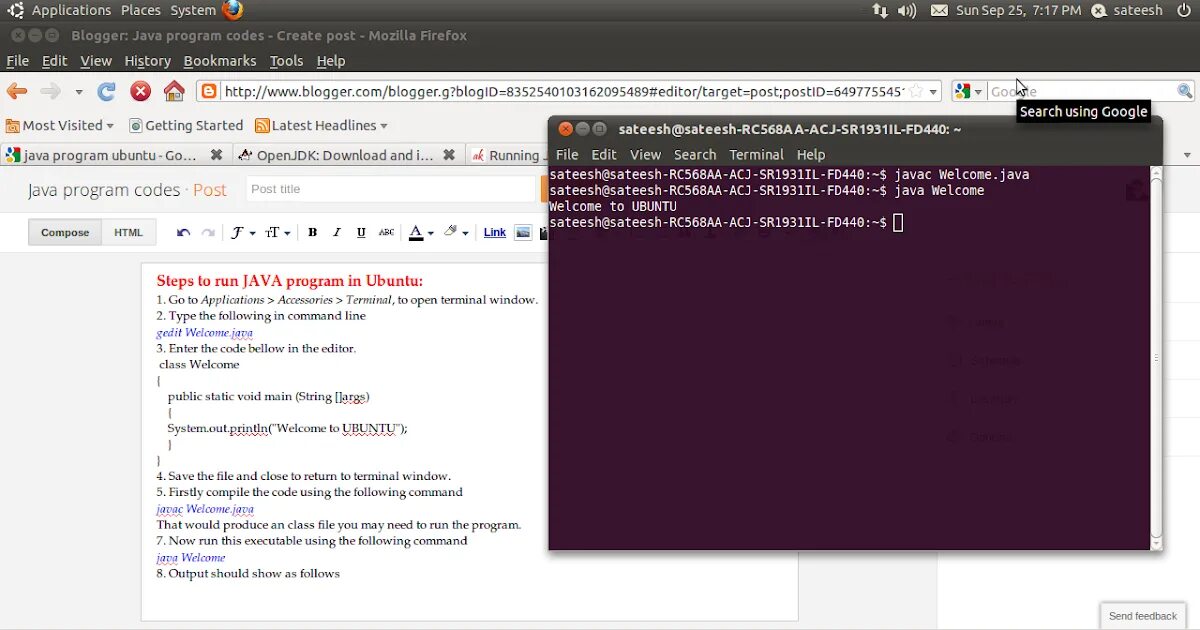Screen dimensions: 1200x630
Task: Open the Terminal window's Edit menu
Action: (604, 155)
